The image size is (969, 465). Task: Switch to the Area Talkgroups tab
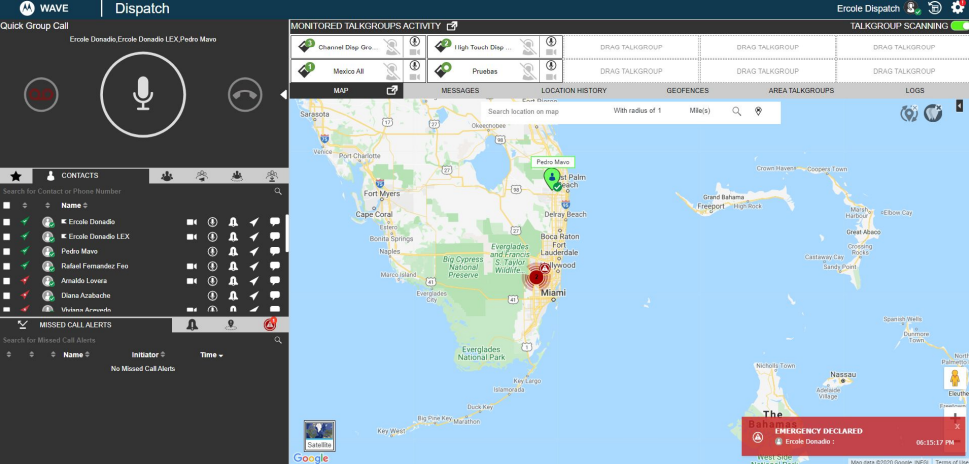click(x=801, y=90)
